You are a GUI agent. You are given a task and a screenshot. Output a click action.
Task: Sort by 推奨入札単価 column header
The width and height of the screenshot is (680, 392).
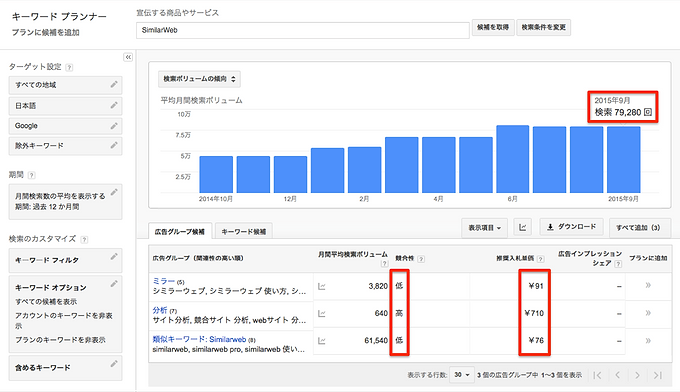point(515,258)
